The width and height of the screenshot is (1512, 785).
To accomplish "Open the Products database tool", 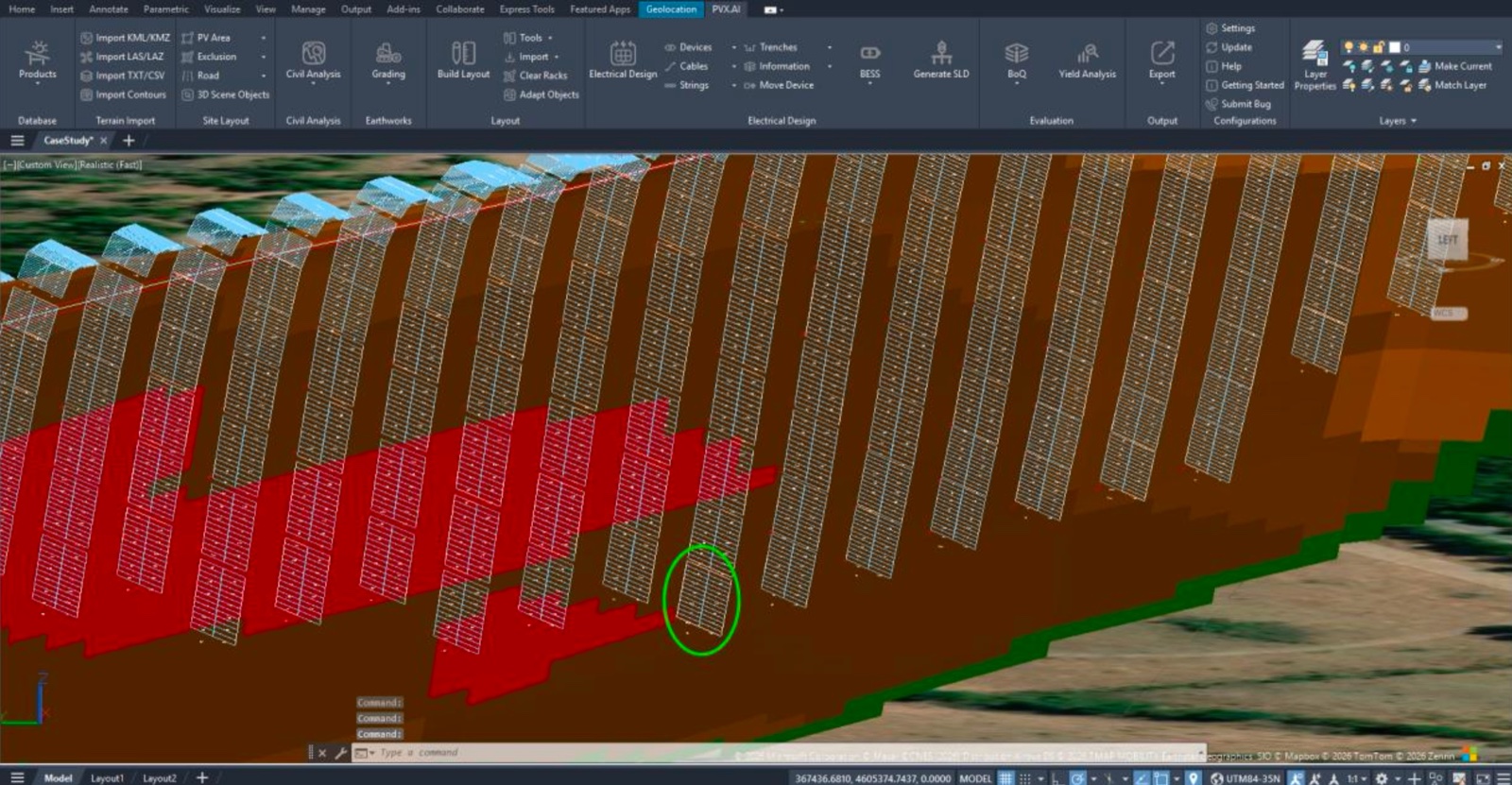I will click(37, 60).
